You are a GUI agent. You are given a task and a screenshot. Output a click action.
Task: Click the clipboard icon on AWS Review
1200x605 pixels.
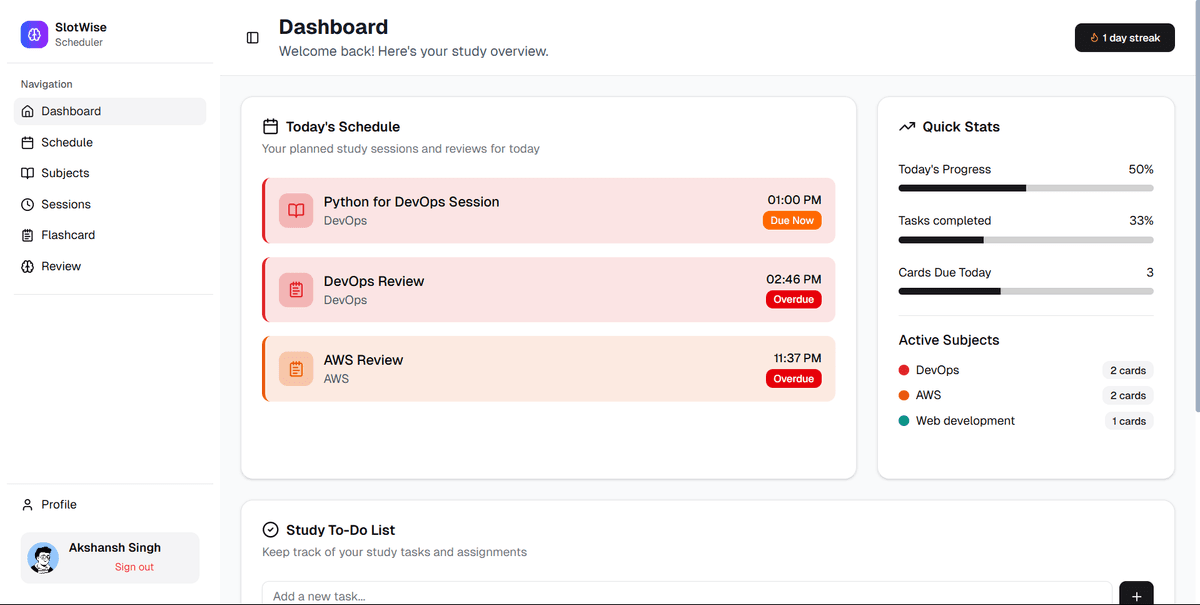point(296,369)
